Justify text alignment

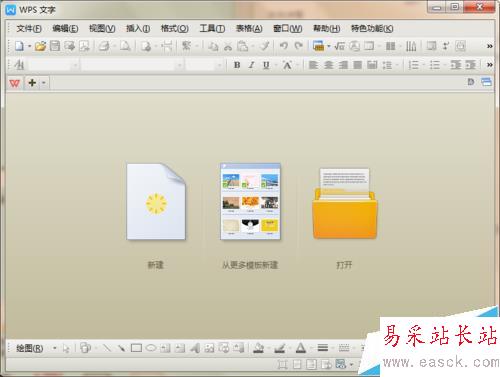(358, 65)
